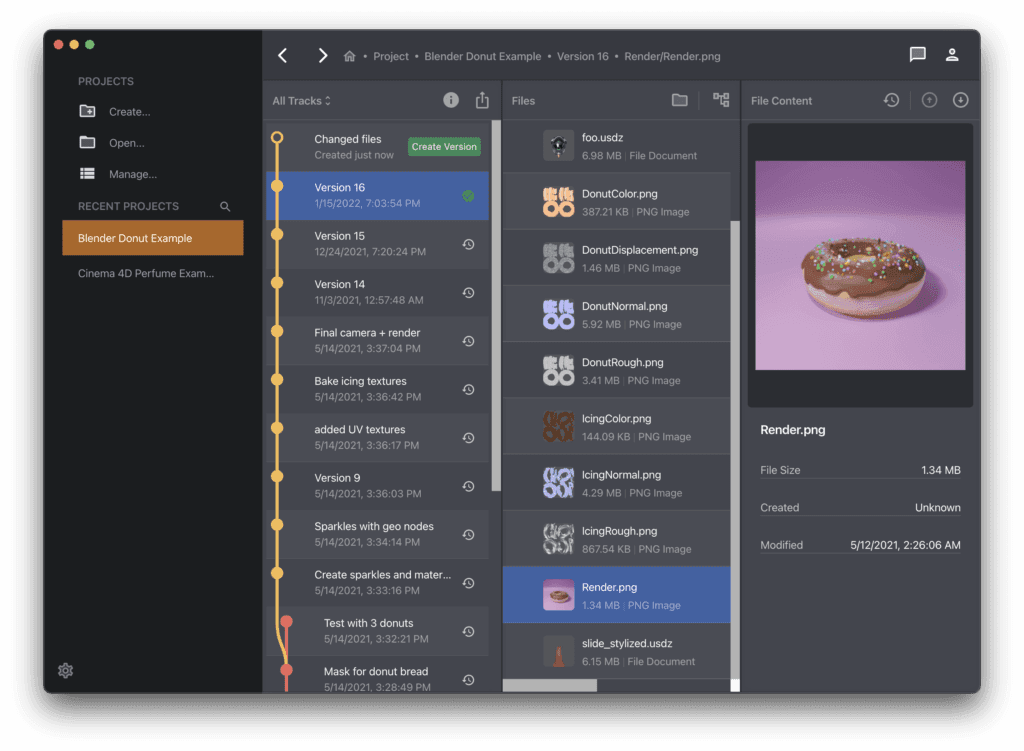1024x751 pixels.
Task: Click the tracks list vertical scrollbar
Action: [496, 305]
